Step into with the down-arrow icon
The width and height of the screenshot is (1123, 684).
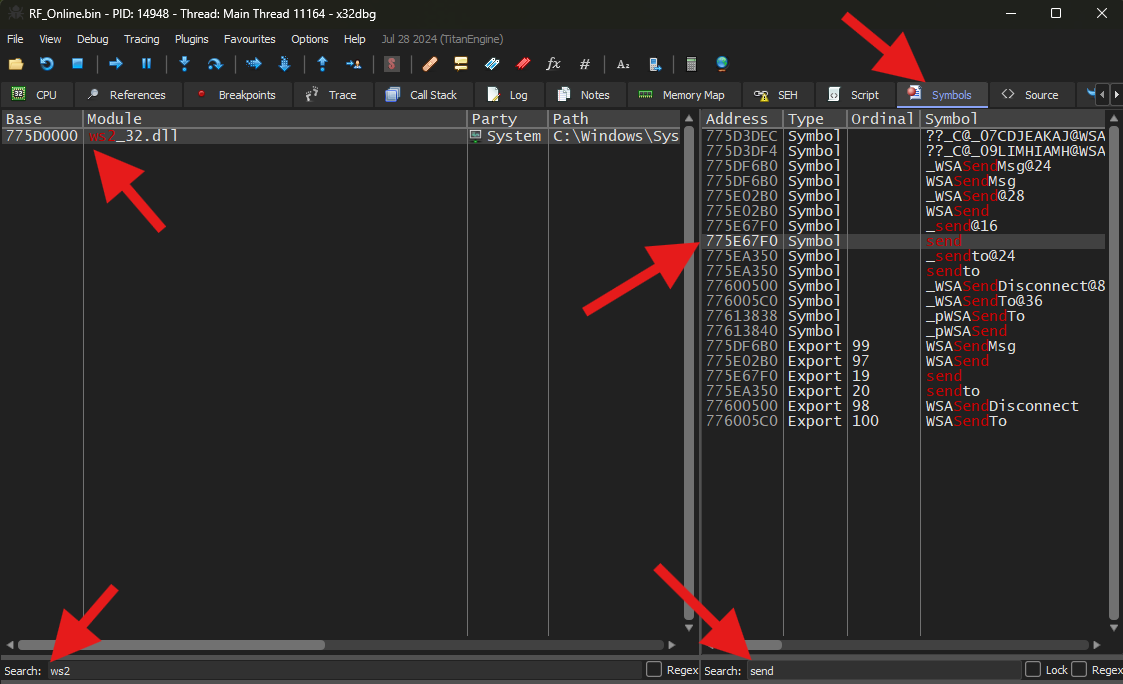point(184,64)
